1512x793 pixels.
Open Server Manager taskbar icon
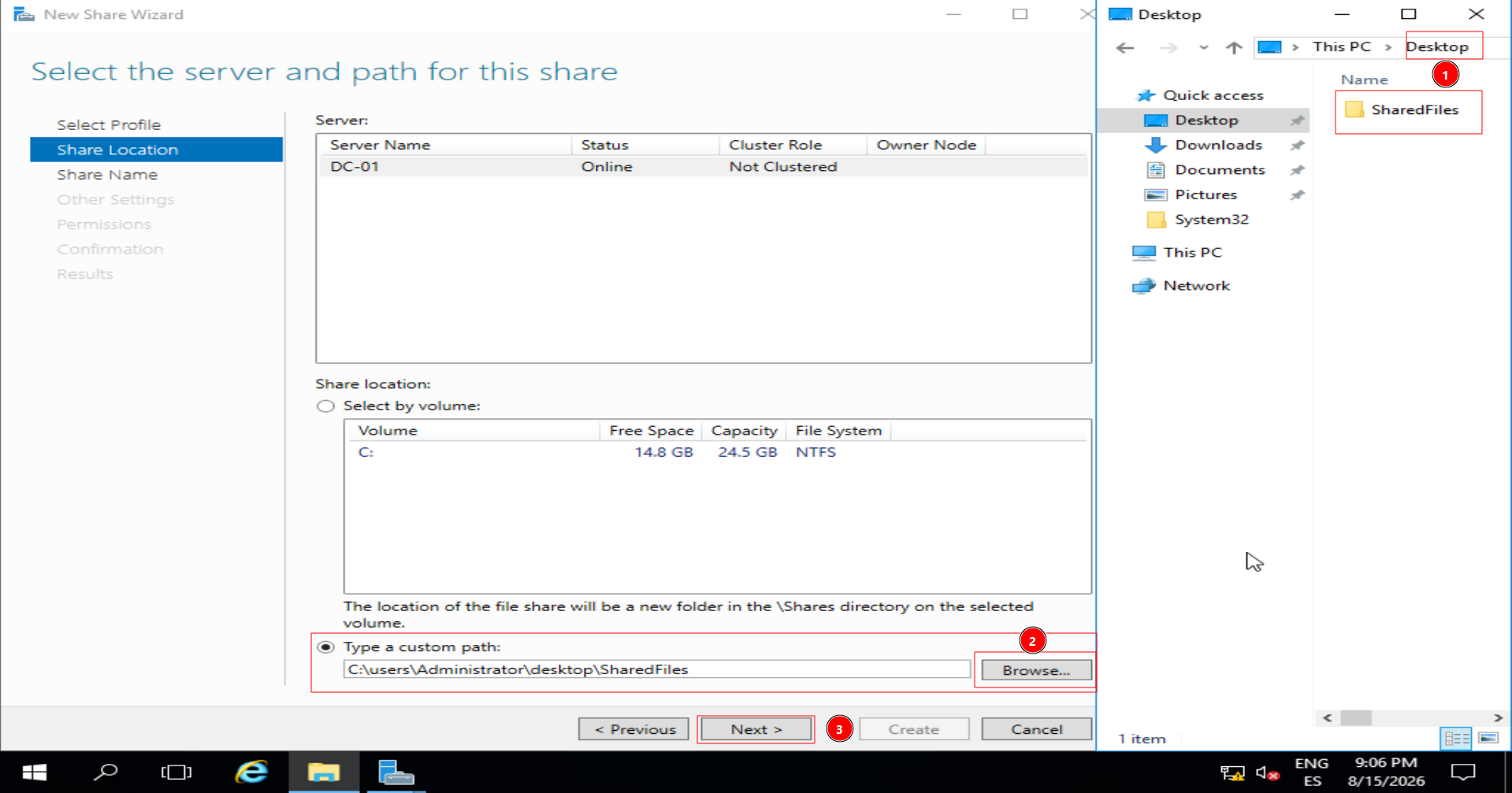(x=396, y=772)
